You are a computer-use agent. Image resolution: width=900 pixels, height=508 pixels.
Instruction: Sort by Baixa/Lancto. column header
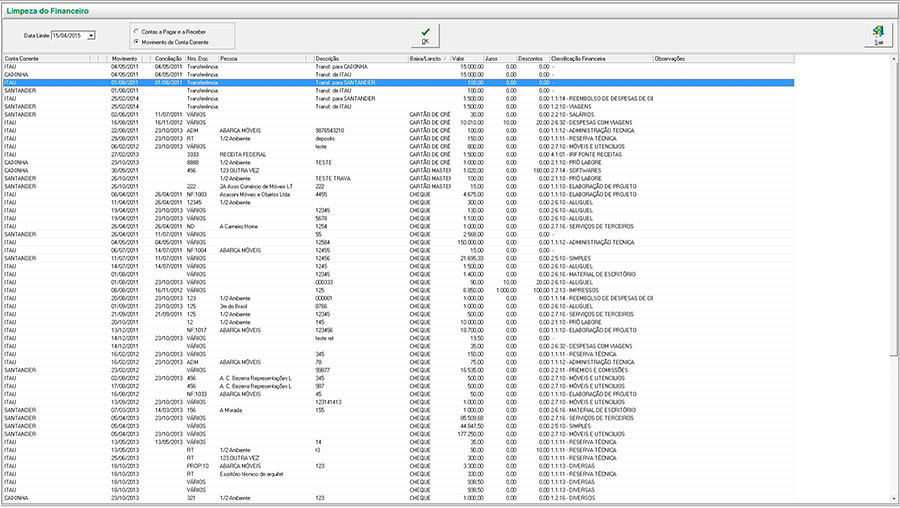(x=429, y=59)
